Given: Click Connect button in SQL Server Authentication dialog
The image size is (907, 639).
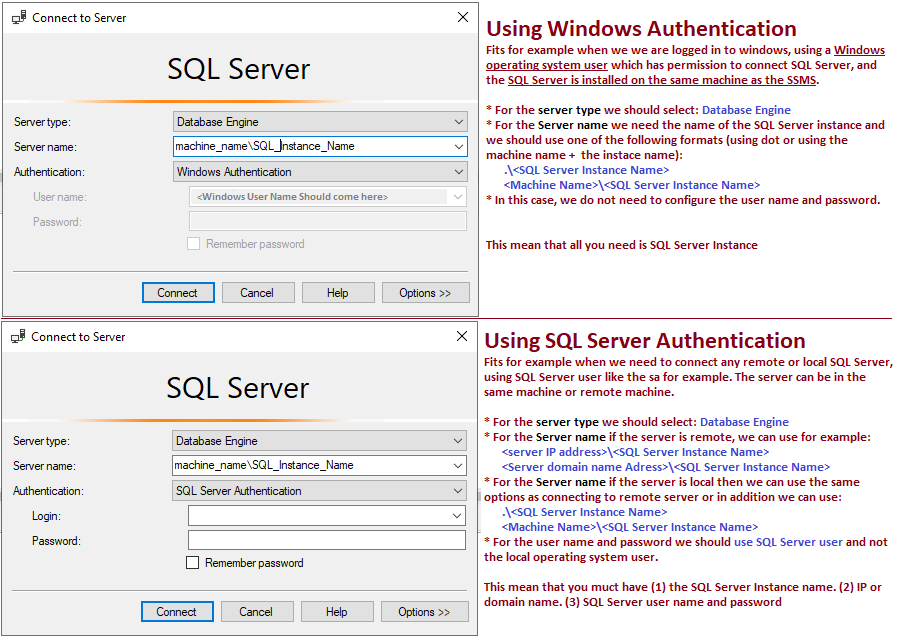Looking at the screenshot, I should pyautogui.click(x=177, y=611).
